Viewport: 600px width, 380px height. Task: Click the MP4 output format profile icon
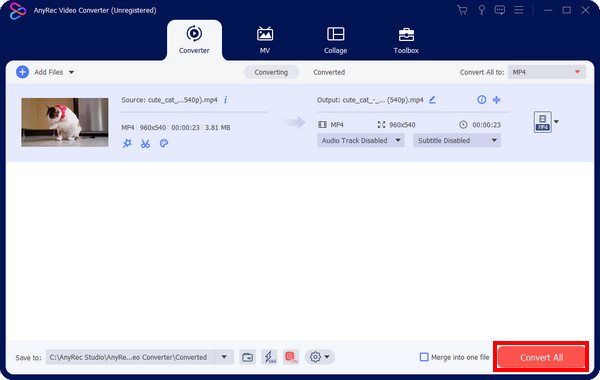point(543,122)
